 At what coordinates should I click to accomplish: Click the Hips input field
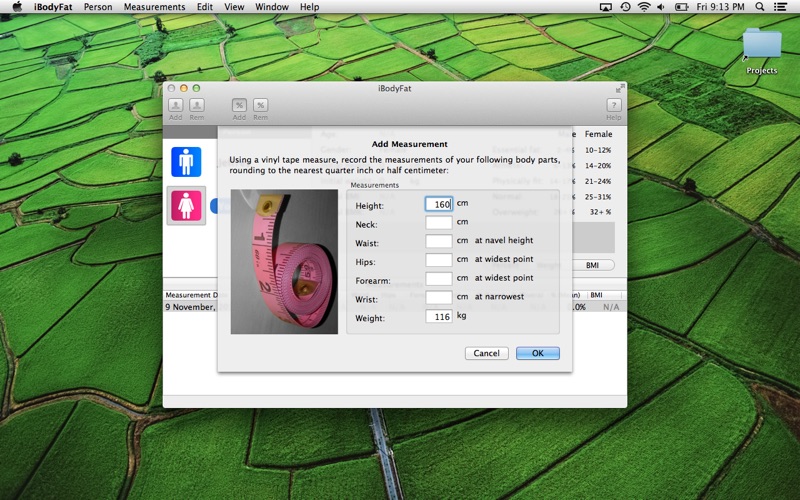(x=439, y=260)
